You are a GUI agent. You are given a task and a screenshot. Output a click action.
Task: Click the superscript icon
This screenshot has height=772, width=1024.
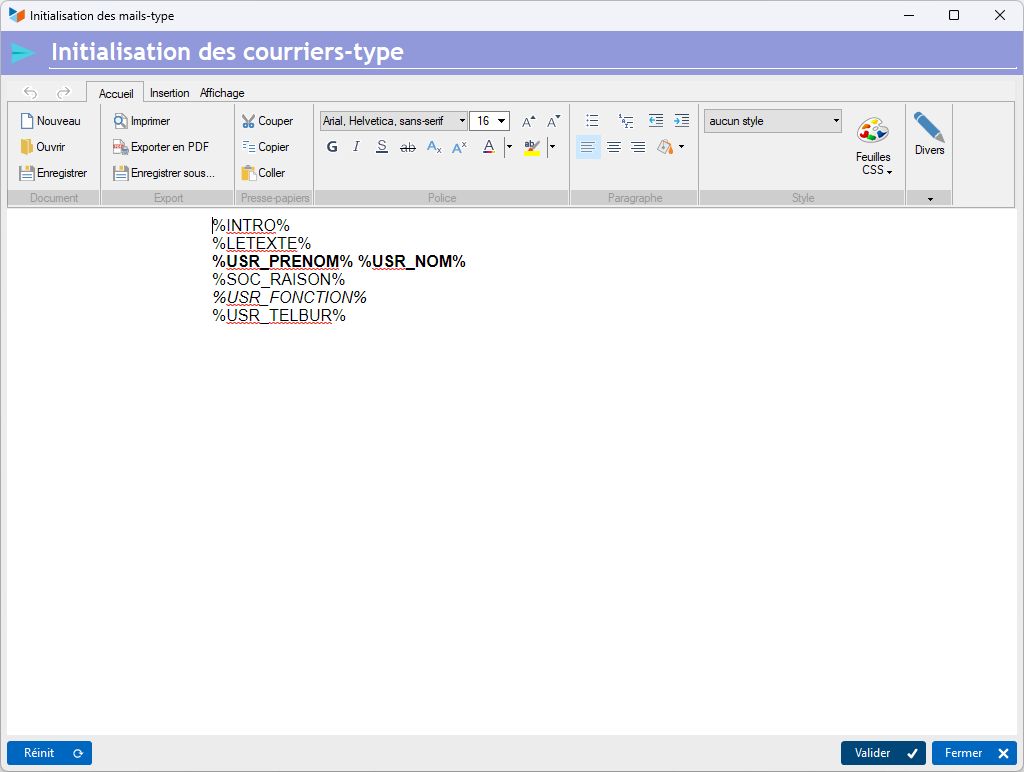coord(459,147)
